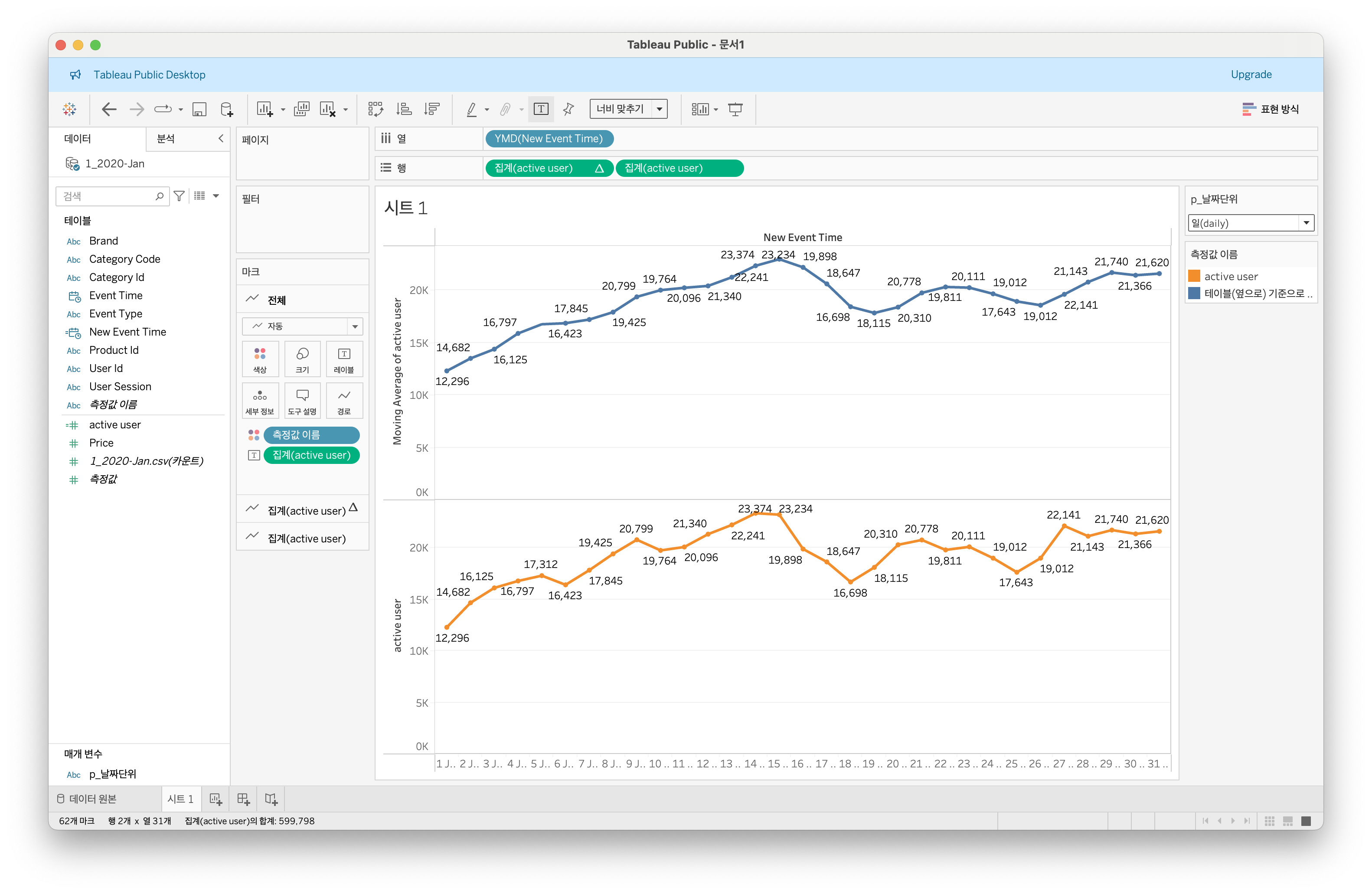The width and height of the screenshot is (1372, 894).
Task: Select the 시트 1 sheet tab
Action: tap(180, 799)
